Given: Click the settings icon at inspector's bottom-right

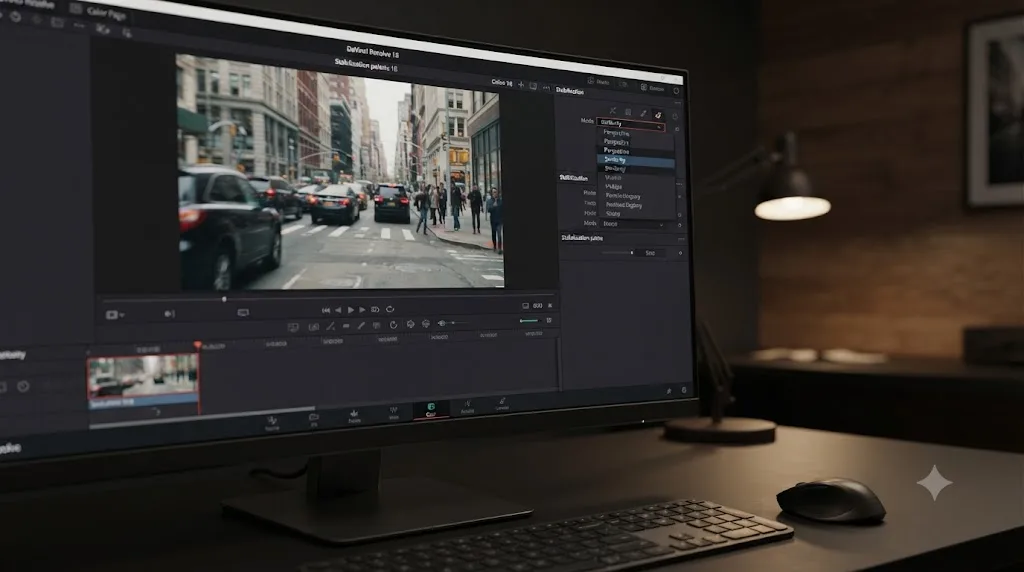Looking at the screenshot, I should coord(684,390).
